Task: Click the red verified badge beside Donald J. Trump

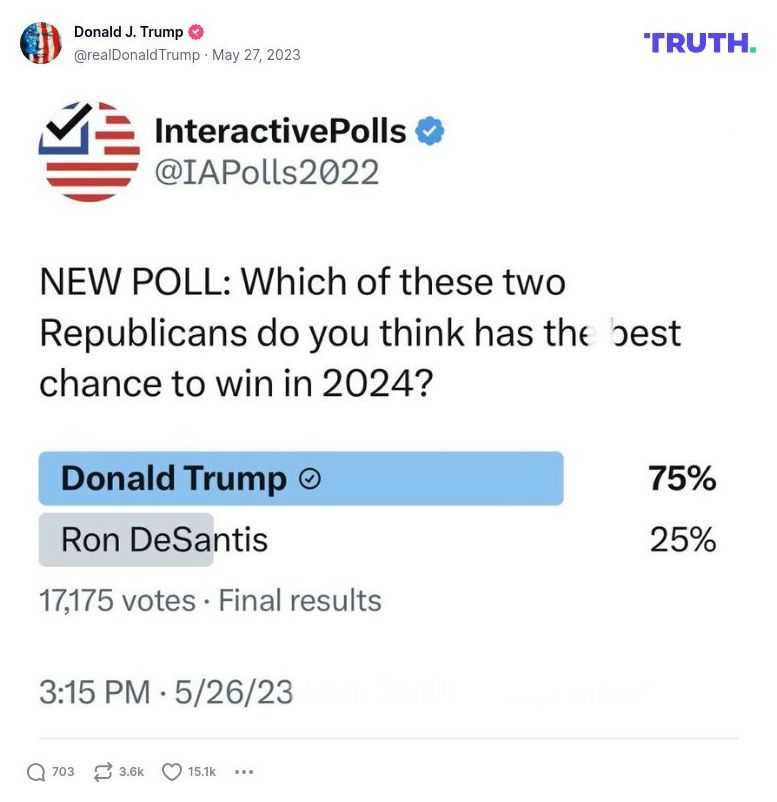Action: 196,31
